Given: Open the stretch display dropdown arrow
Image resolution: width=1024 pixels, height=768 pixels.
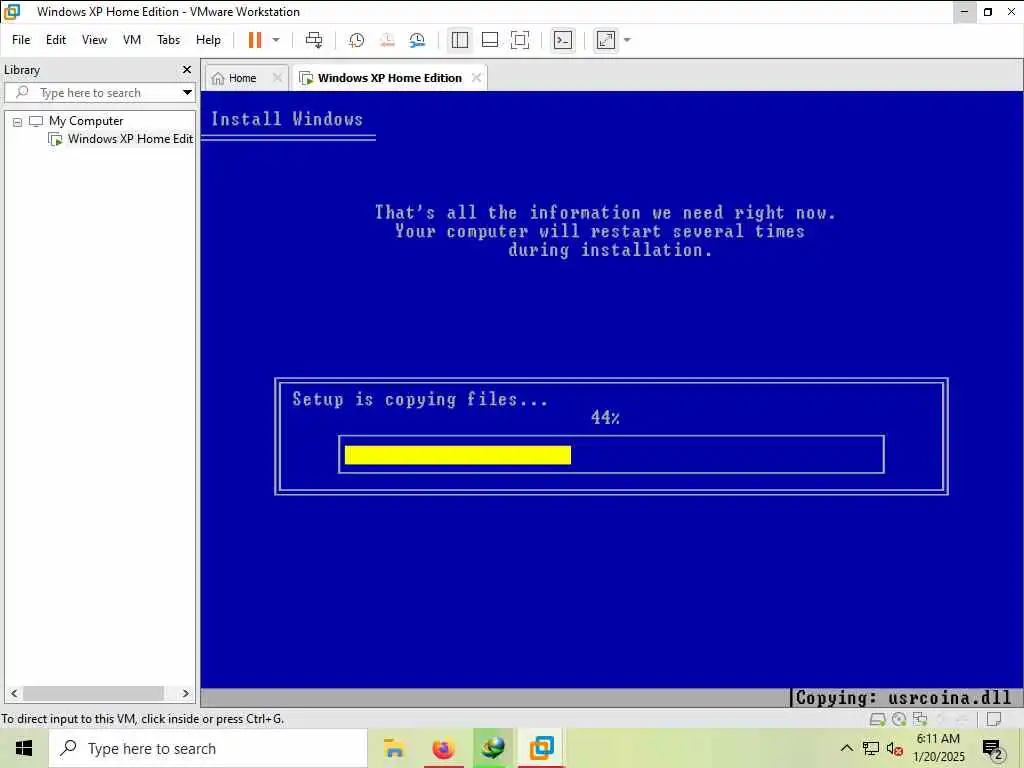Looking at the screenshot, I should pos(628,40).
